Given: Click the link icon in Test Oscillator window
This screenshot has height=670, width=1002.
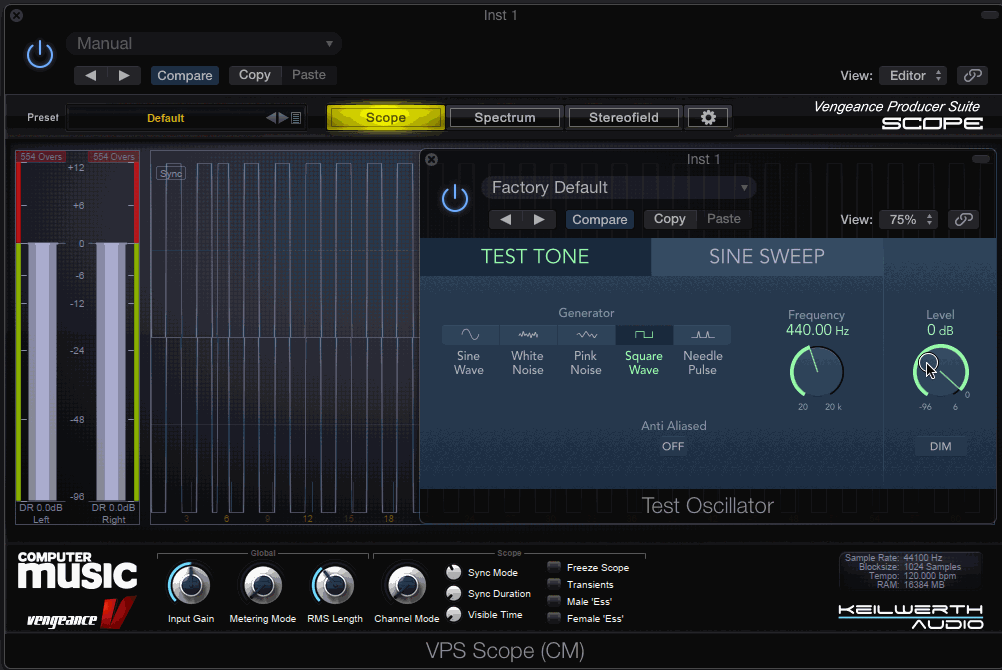Looking at the screenshot, I should click(x=964, y=219).
